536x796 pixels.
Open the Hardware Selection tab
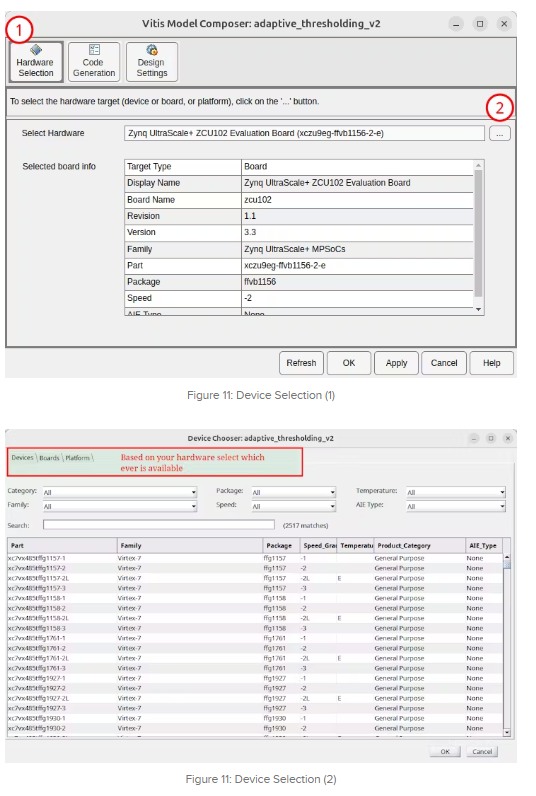tap(36, 62)
